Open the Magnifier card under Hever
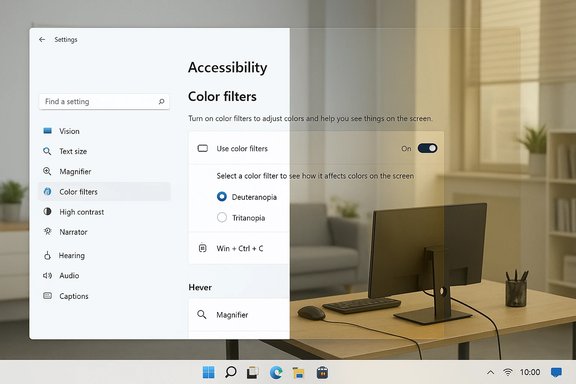 [x=239, y=315]
